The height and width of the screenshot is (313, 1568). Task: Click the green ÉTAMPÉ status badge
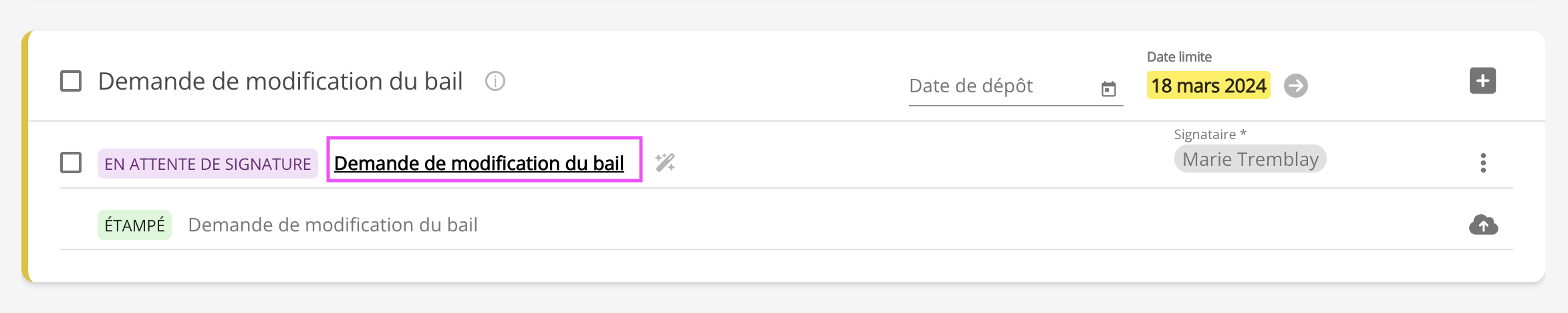point(134,225)
